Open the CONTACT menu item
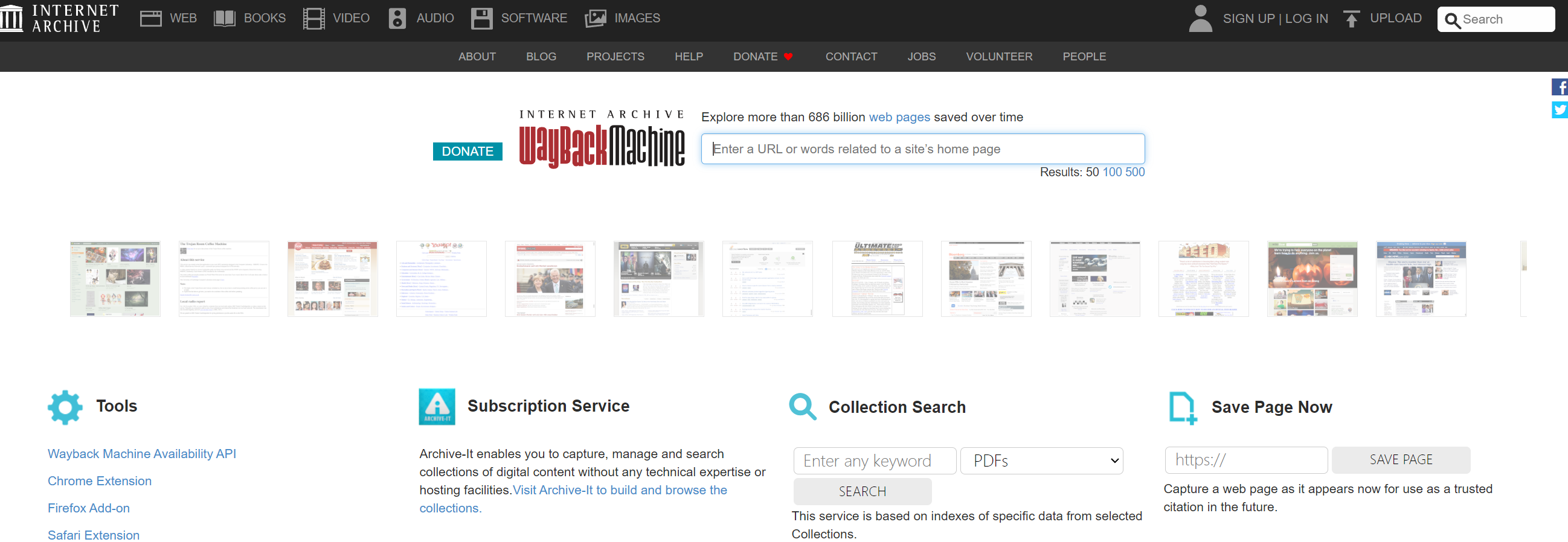This screenshot has height=542, width=1568. click(x=850, y=57)
